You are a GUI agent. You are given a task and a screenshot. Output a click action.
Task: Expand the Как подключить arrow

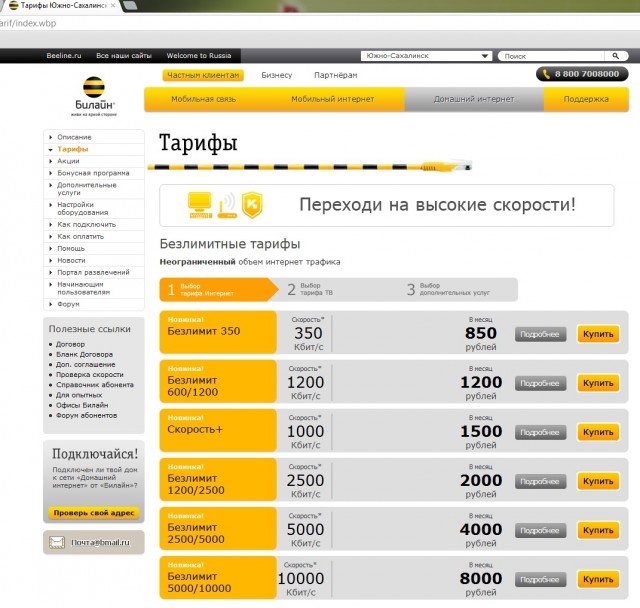50,224
